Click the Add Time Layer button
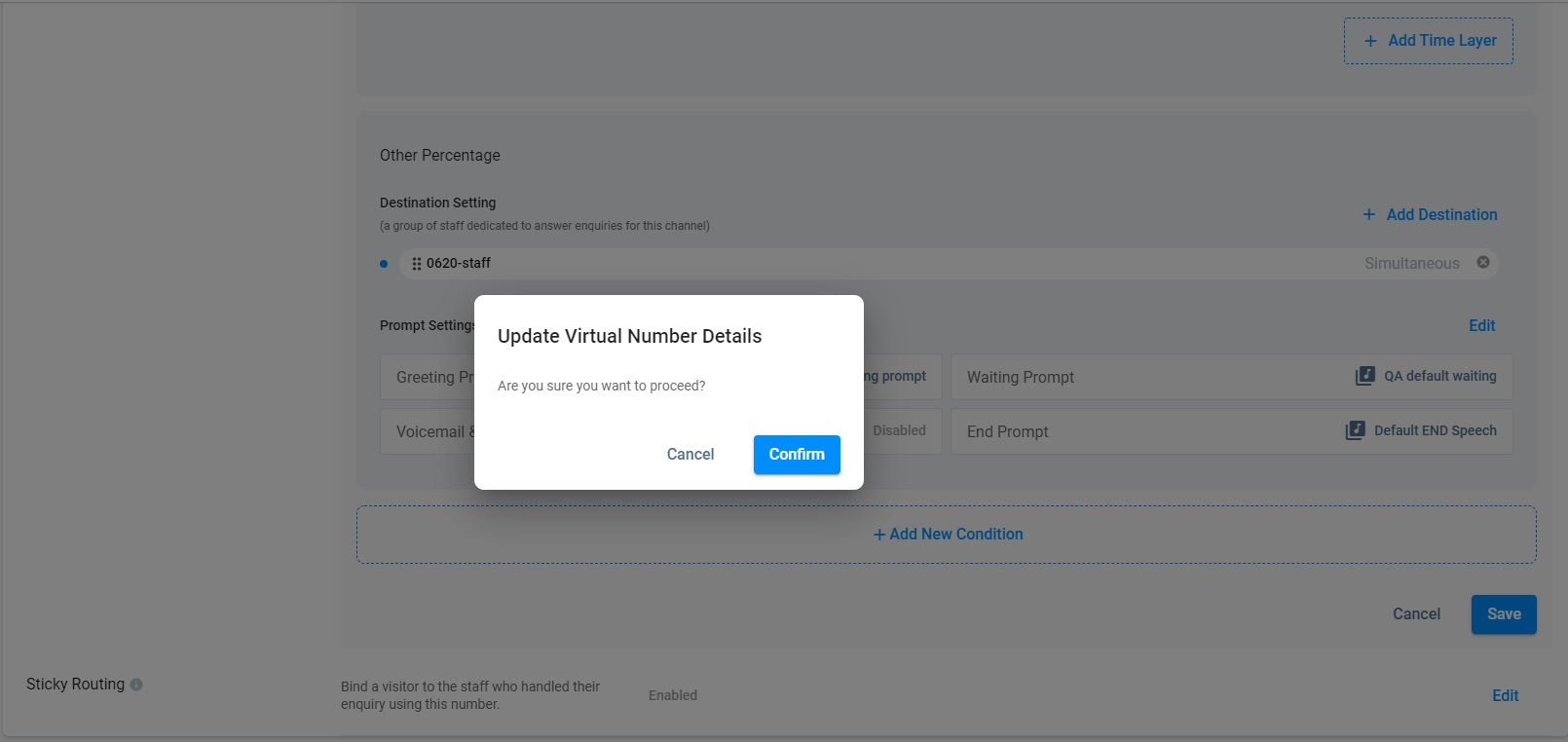This screenshot has height=742, width=1568. pos(1428,41)
